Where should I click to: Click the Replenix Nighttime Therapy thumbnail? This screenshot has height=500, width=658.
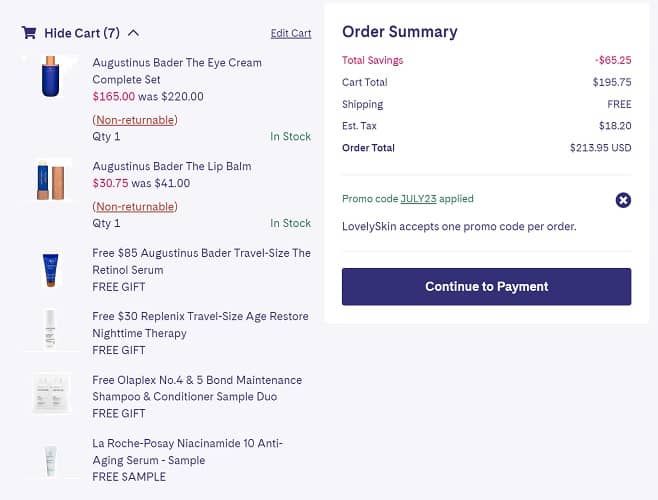click(x=51, y=329)
